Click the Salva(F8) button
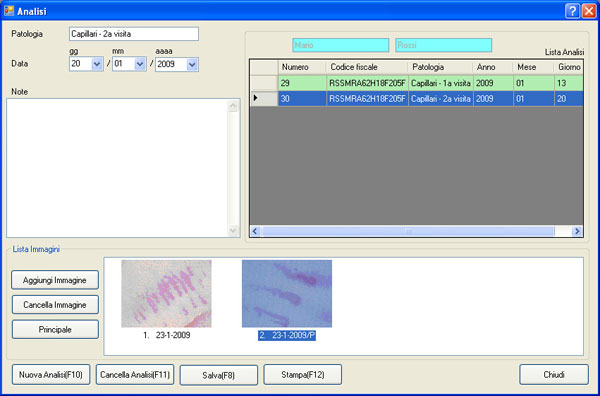The width and height of the screenshot is (600, 396). coord(218,375)
